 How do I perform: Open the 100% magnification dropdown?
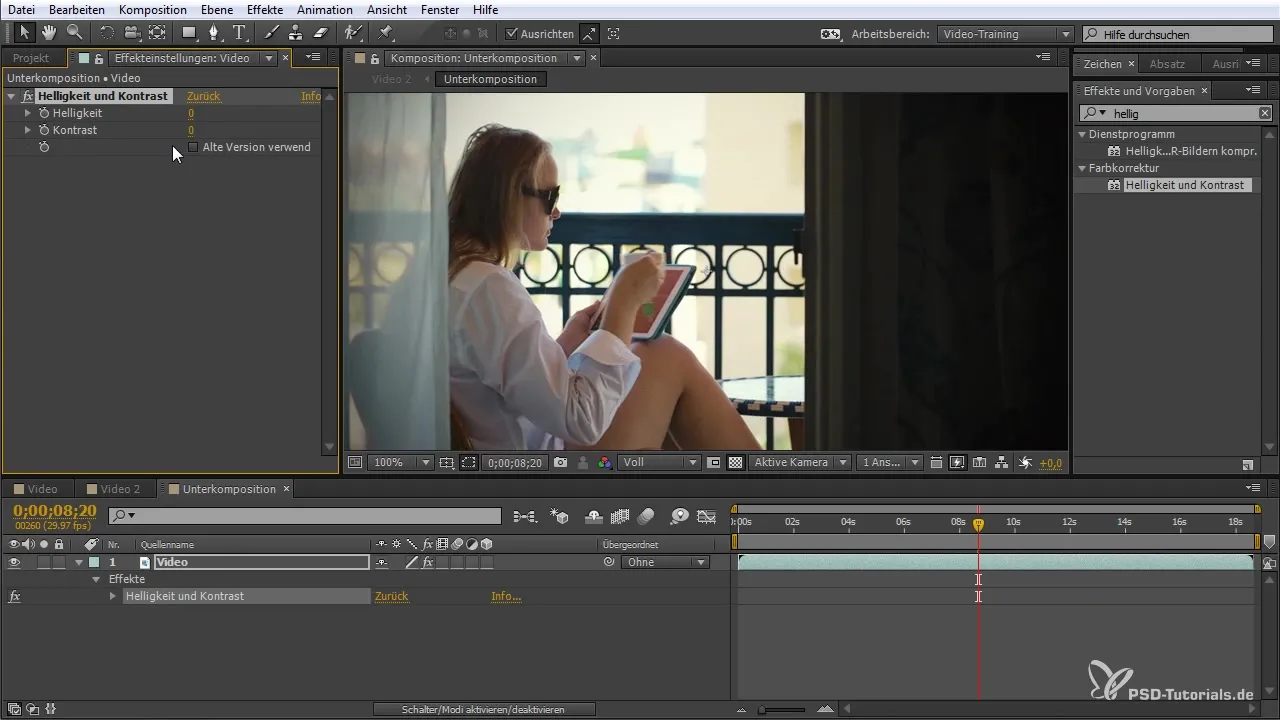399,463
